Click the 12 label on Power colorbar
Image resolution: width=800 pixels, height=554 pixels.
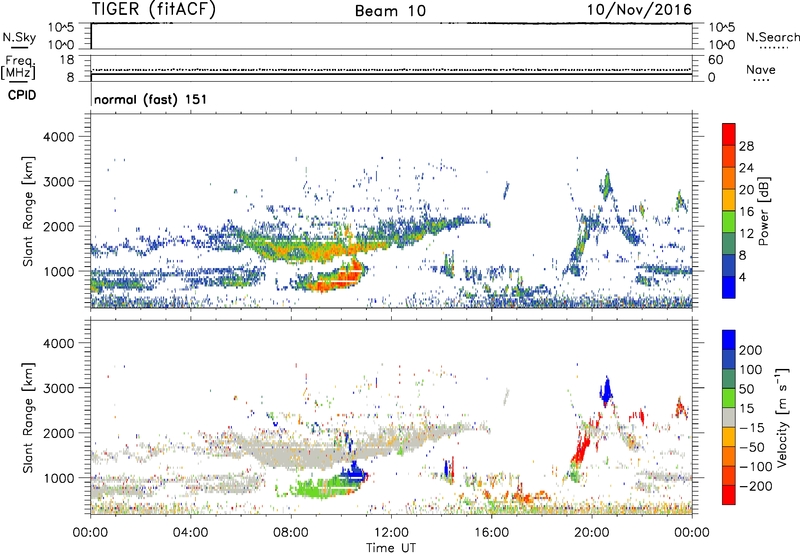(746, 234)
